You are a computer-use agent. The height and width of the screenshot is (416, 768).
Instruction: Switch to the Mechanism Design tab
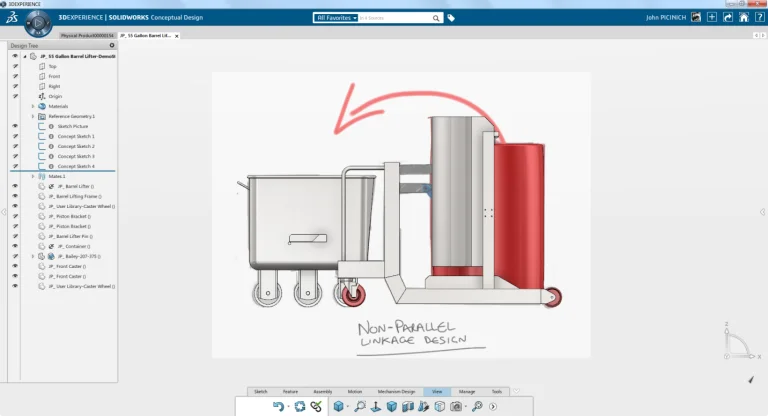[398, 391]
